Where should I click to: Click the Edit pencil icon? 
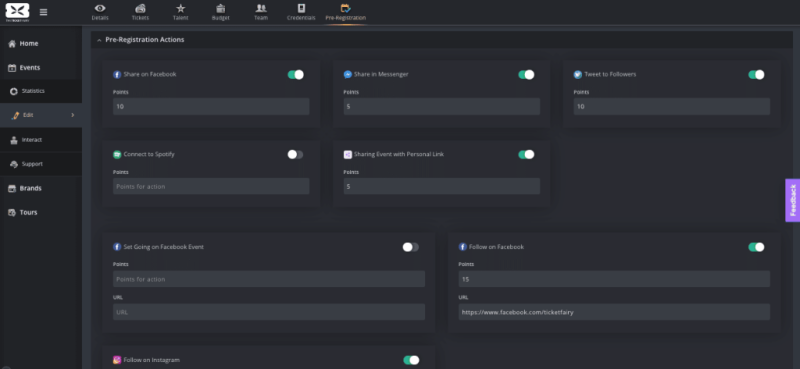click(15, 115)
